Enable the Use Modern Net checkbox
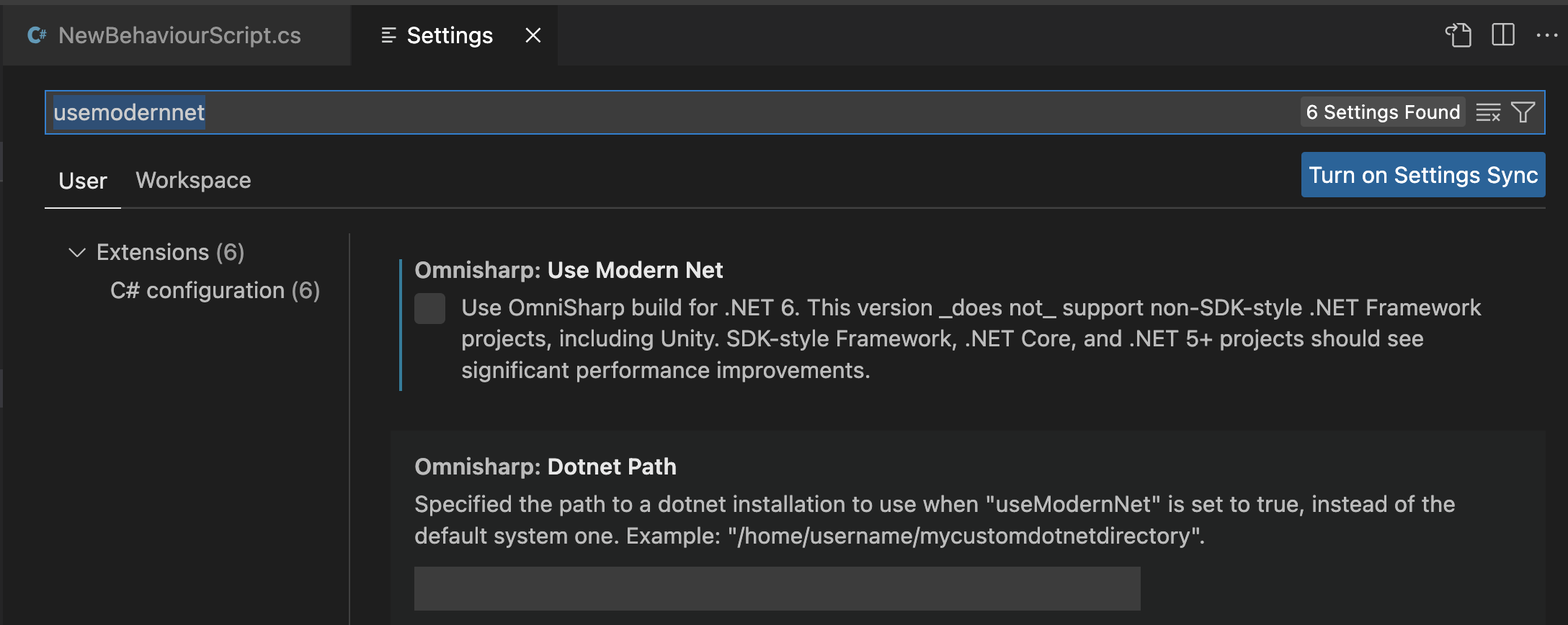The width and height of the screenshot is (1568, 625). click(x=429, y=308)
